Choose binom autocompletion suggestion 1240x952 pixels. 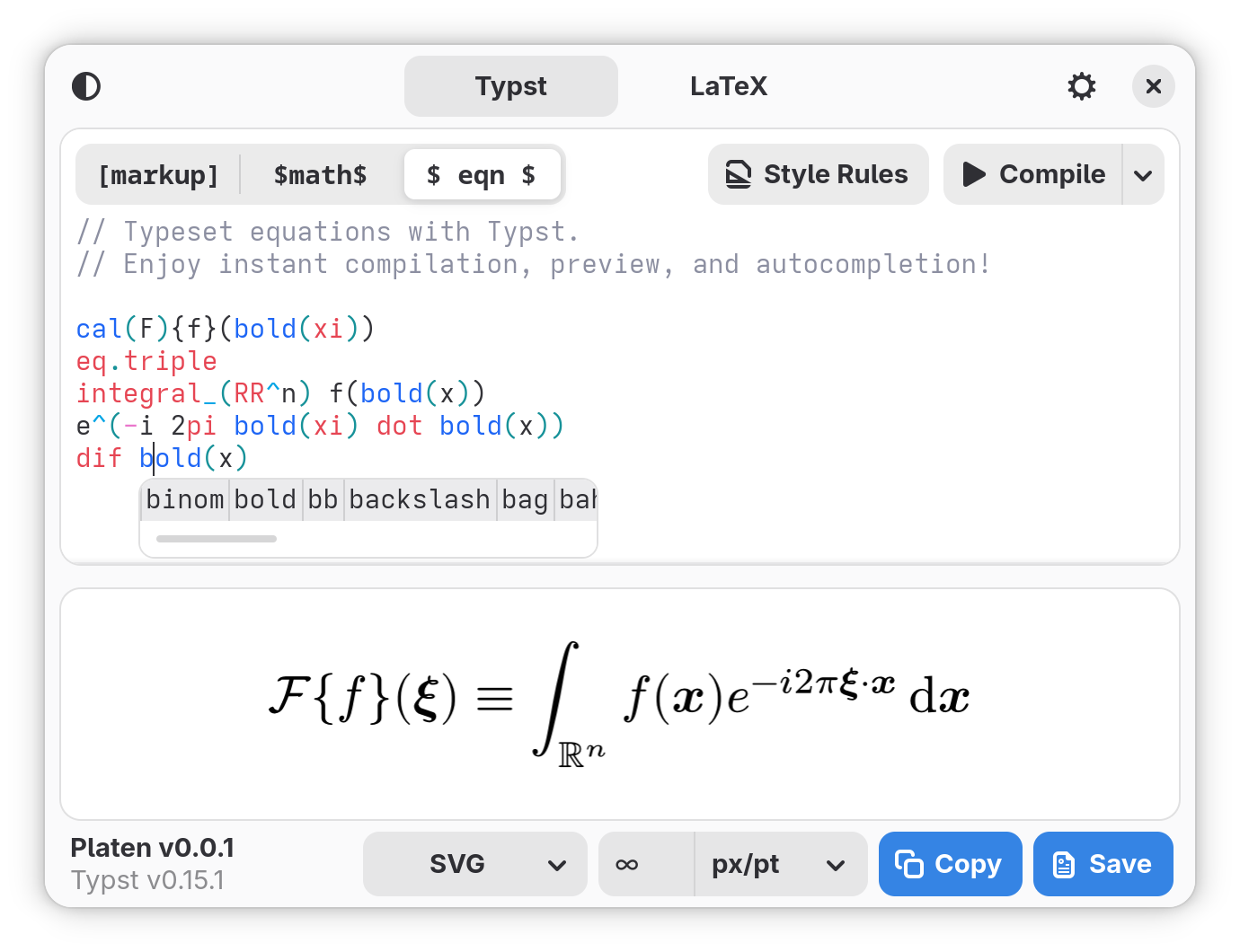click(185, 499)
